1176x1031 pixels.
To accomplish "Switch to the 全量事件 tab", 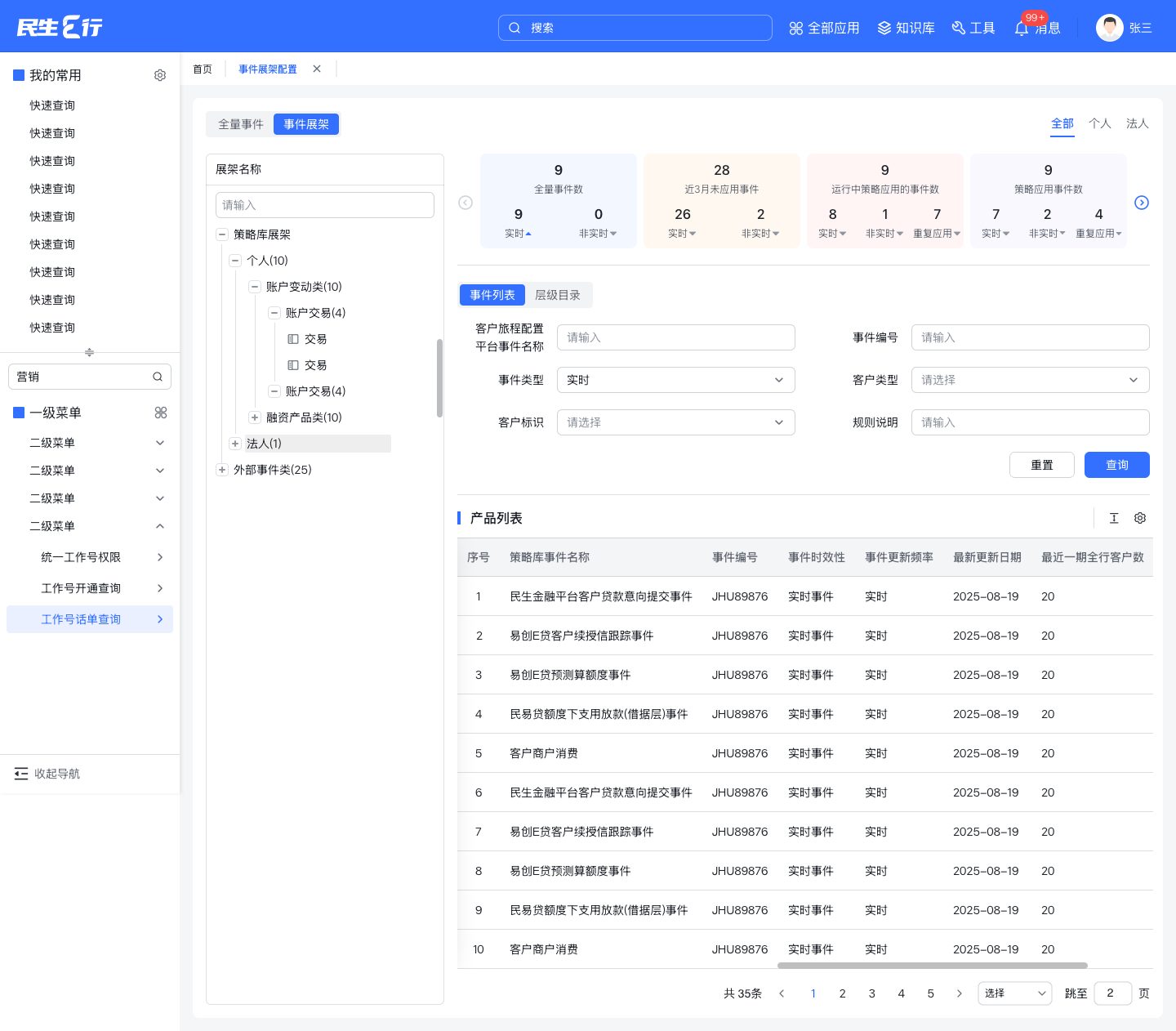I will tap(241, 124).
